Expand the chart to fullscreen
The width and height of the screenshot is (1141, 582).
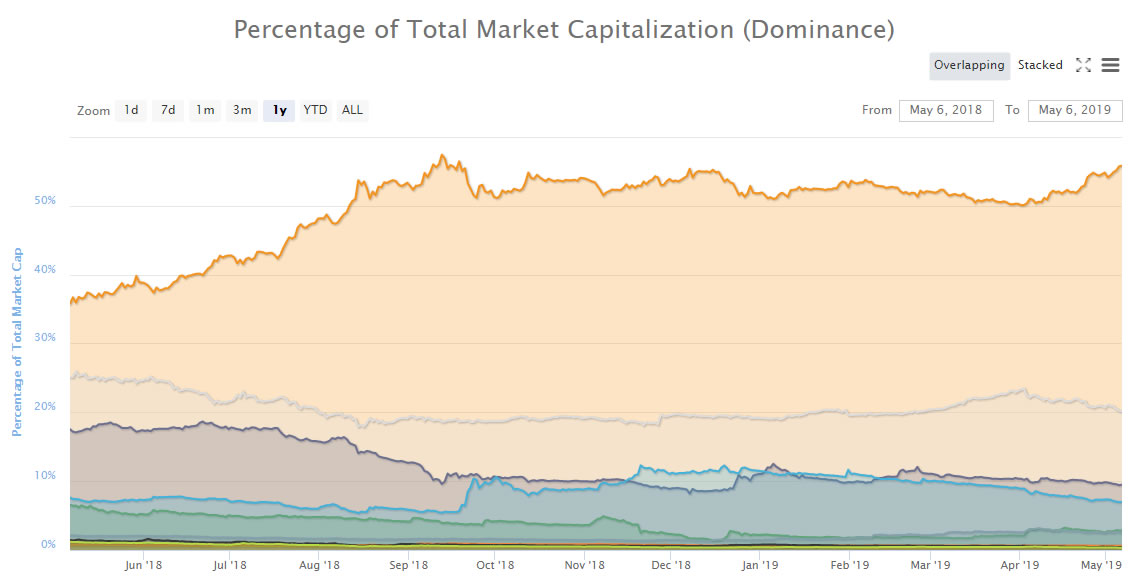click(x=1084, y=64)
